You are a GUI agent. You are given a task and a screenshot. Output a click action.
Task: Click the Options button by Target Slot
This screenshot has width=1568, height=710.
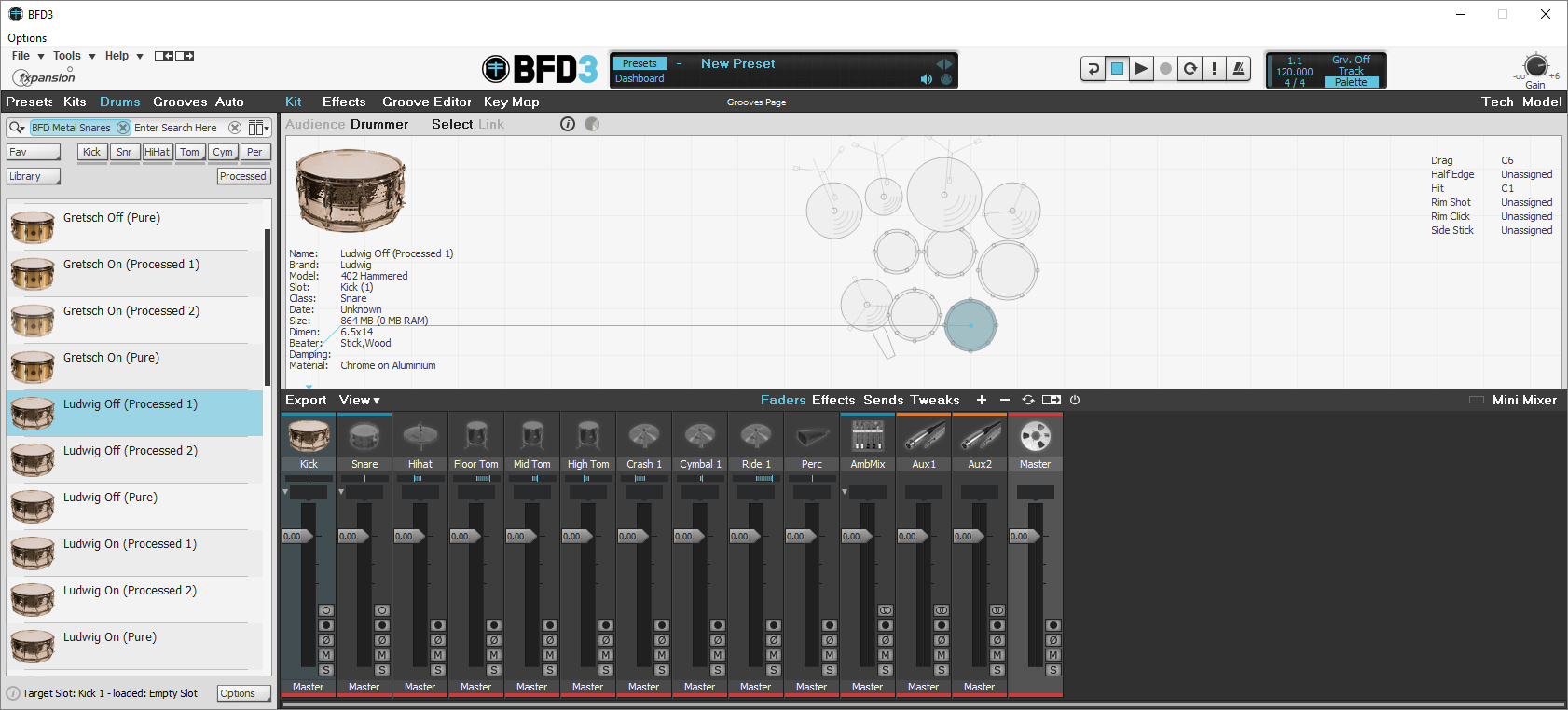(244, 693)
